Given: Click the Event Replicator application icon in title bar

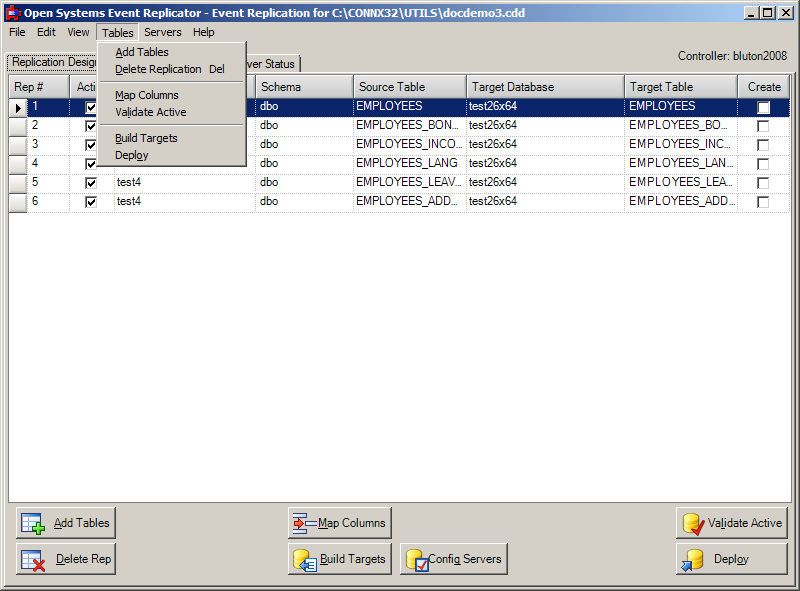Looking at the screenshot, I should point(10,11).
